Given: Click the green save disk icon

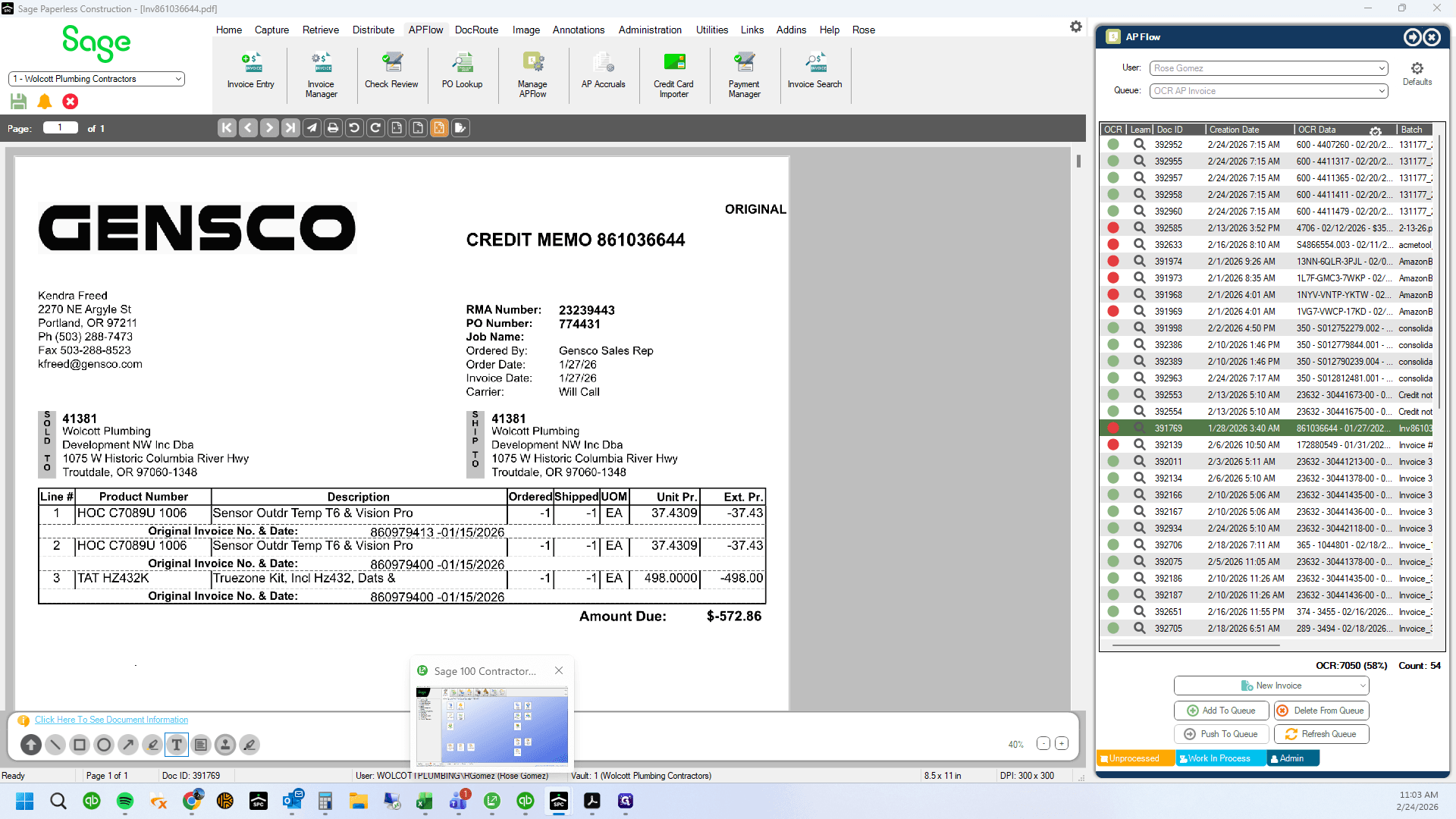Looking at the screenshot, I should [19, 102].
